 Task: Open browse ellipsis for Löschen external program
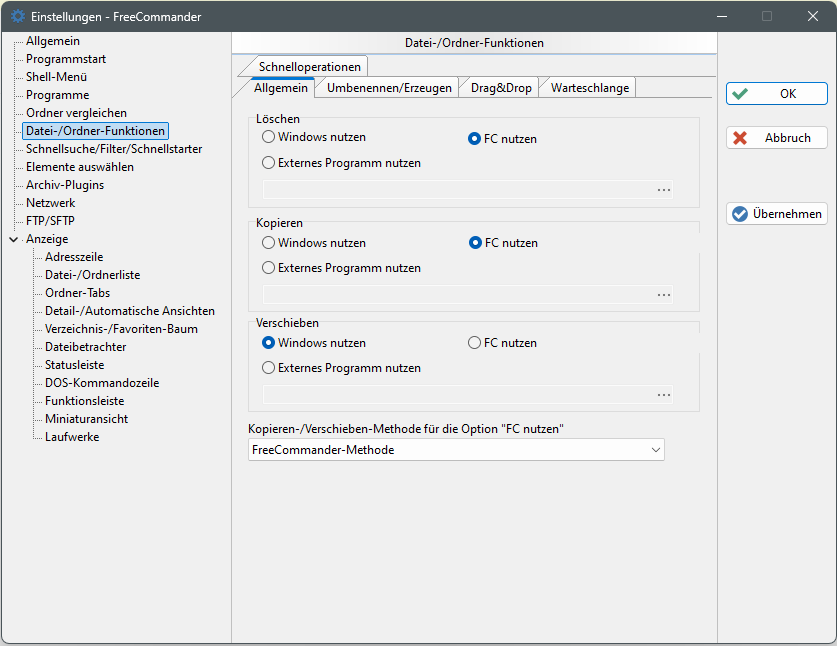663,189
